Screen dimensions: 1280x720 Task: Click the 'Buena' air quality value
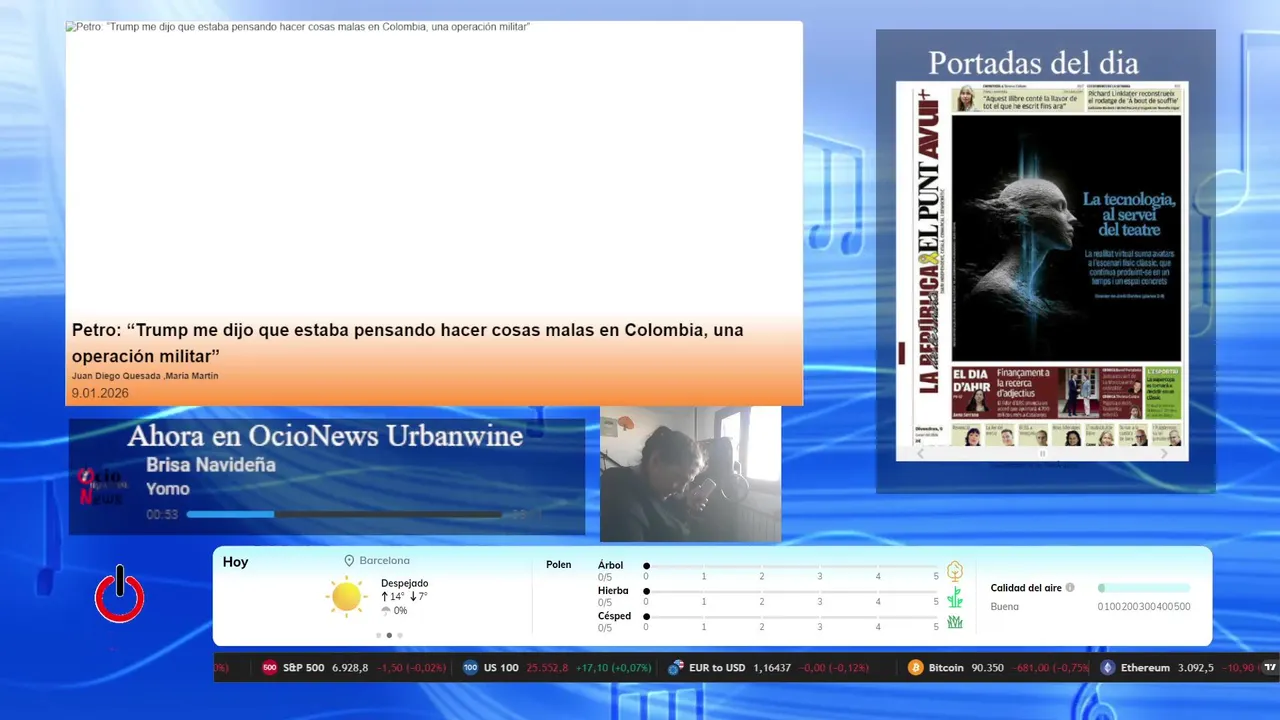(1005, 606)
